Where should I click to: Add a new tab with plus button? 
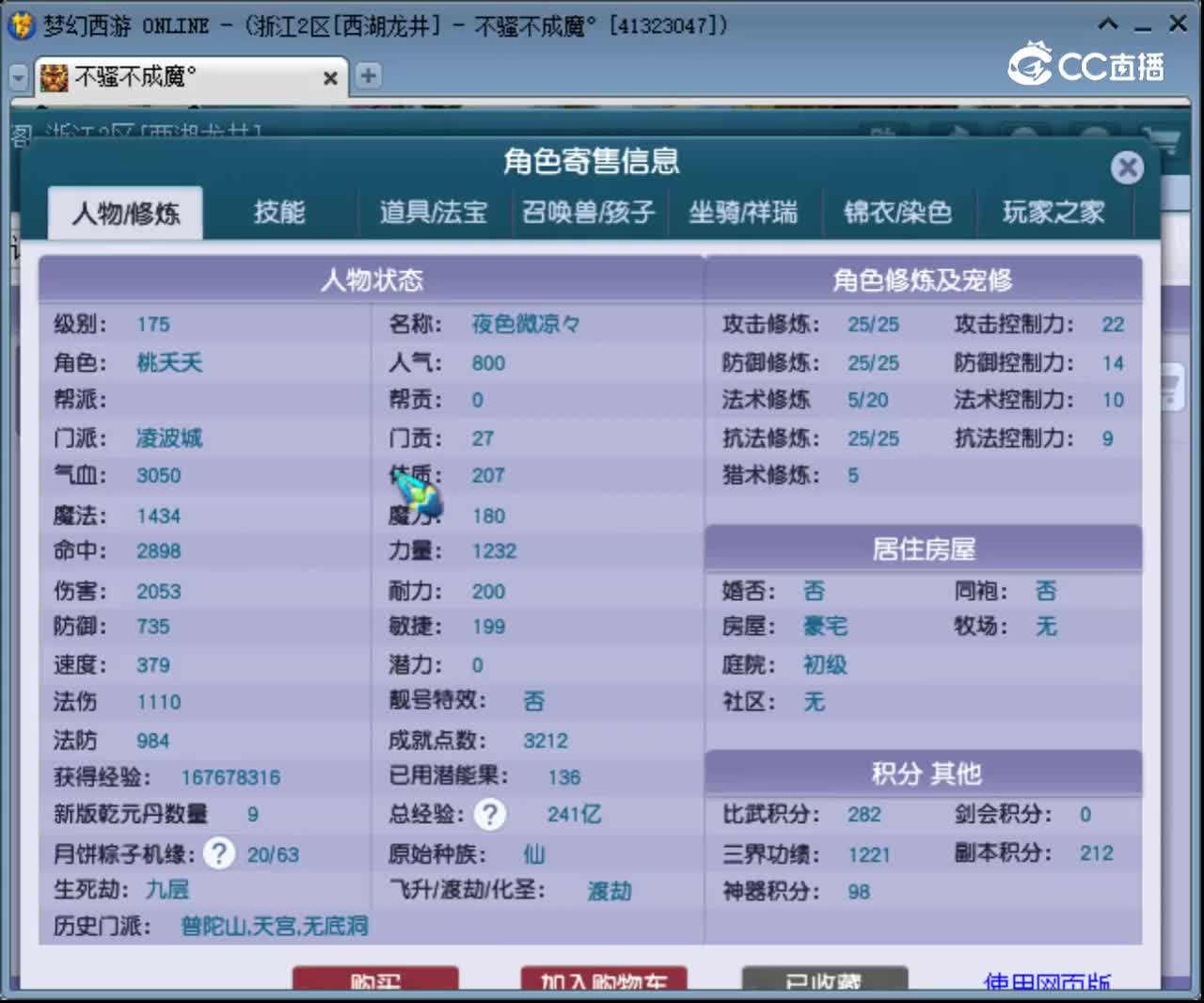point(368,76)
